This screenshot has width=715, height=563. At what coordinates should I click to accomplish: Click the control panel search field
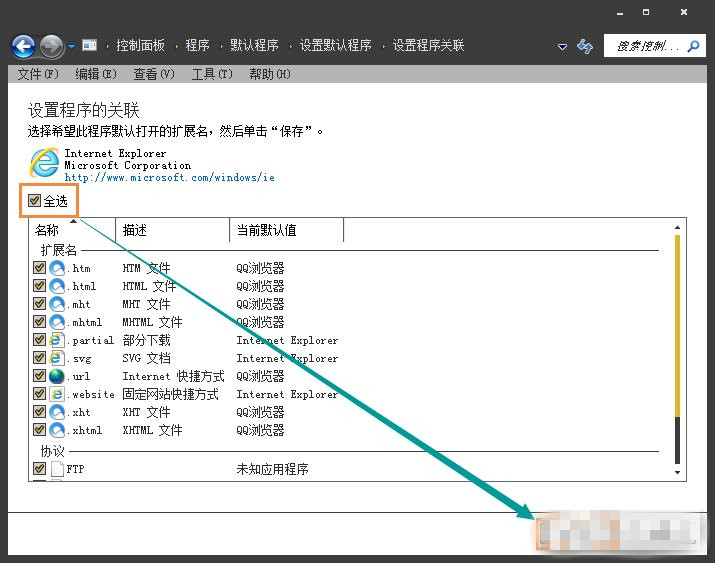(x=654, y=46)
